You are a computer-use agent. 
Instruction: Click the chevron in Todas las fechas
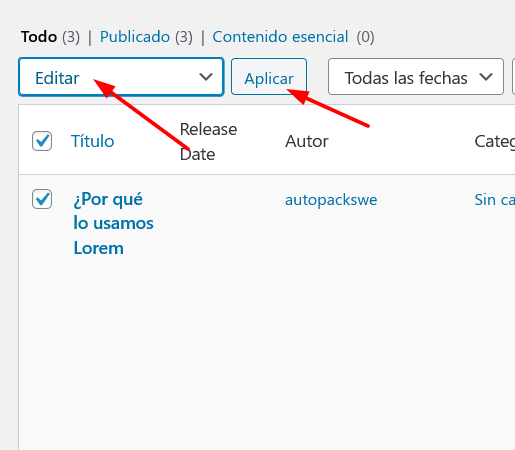(486, 77)
